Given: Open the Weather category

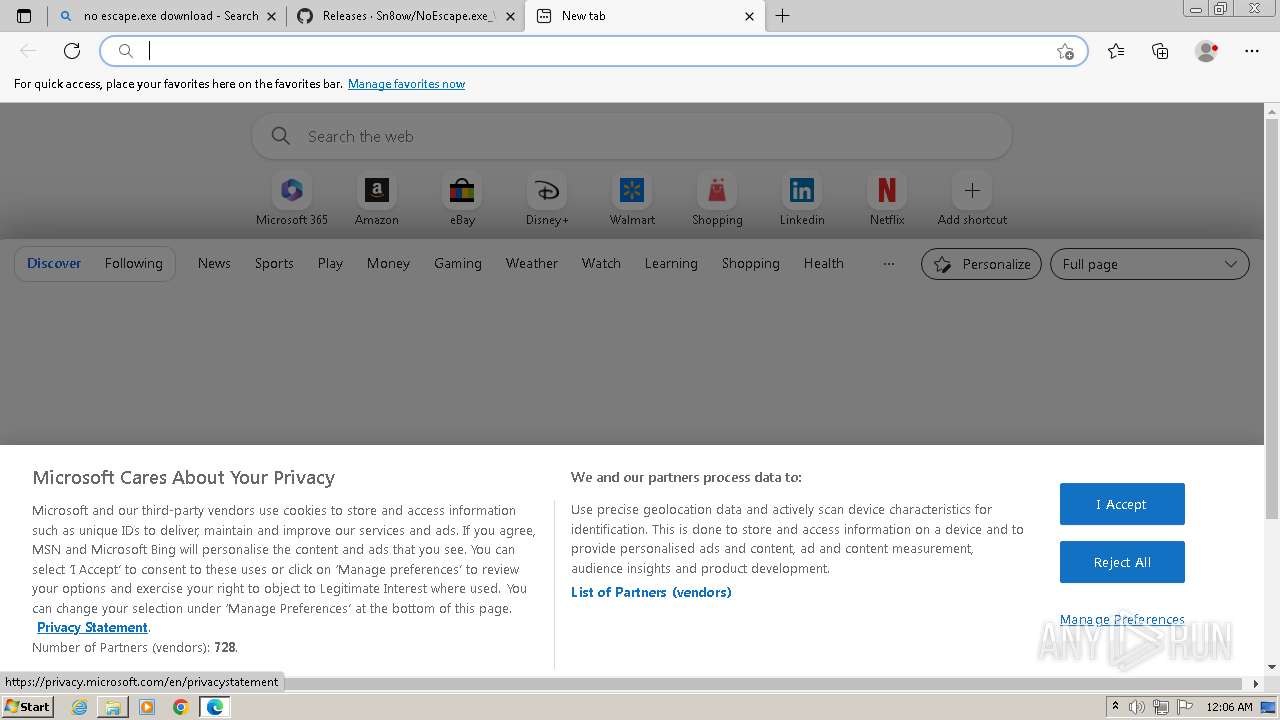Looking at the screenshot, I should (x=532, y=264).
